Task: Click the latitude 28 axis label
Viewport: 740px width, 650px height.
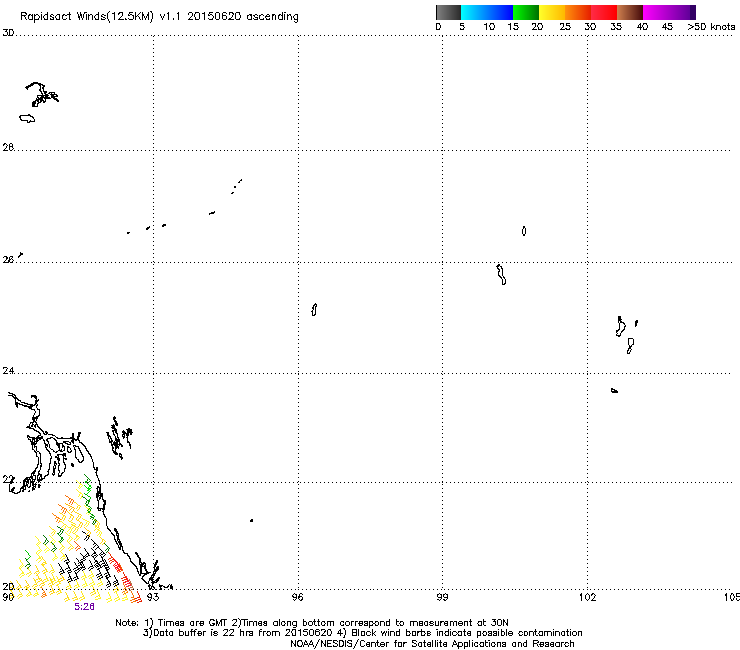Action: 8,148
